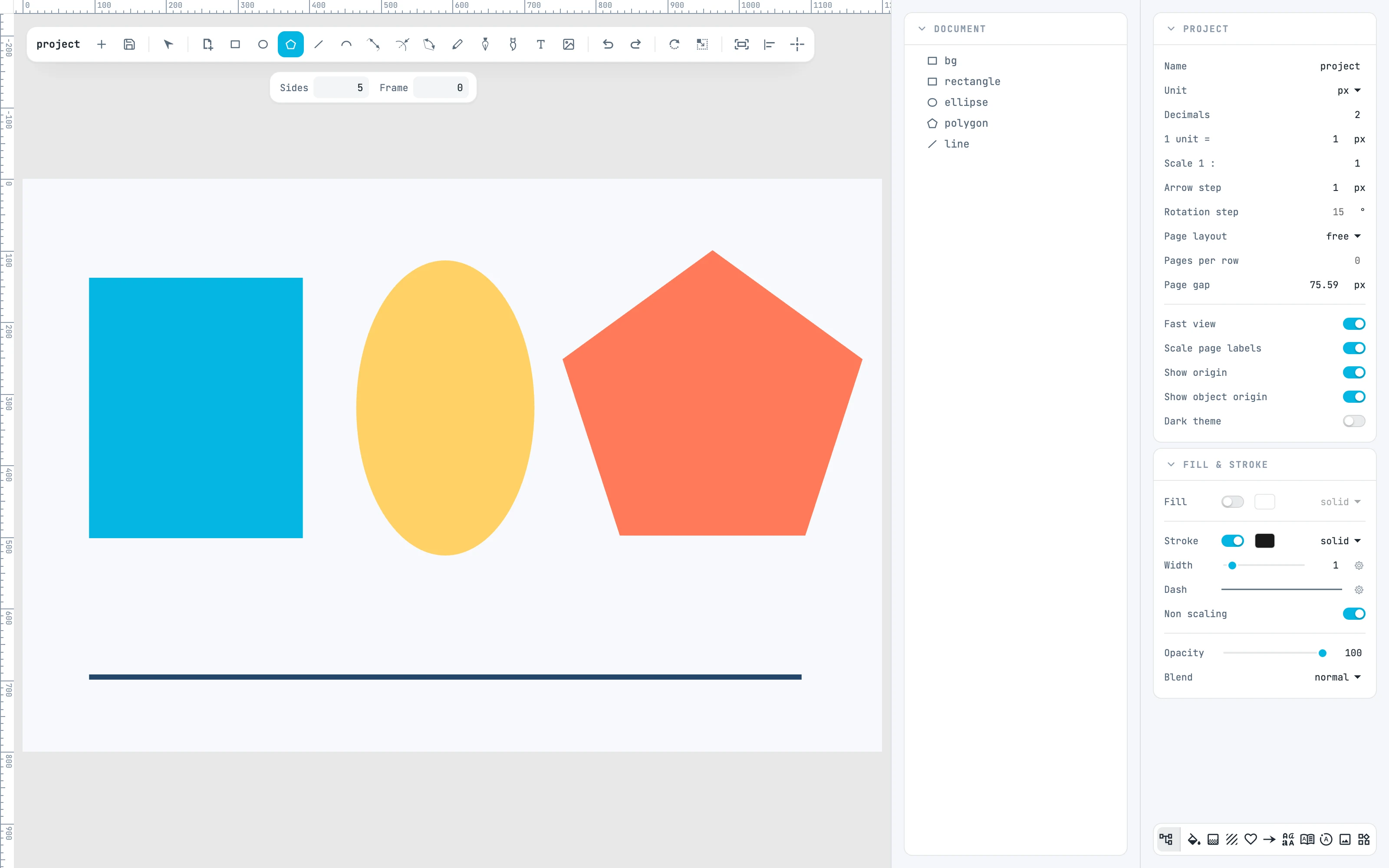1389x868 pixels.
Task: Toggle Scale page labels switch
Action: click(1353, 349)
